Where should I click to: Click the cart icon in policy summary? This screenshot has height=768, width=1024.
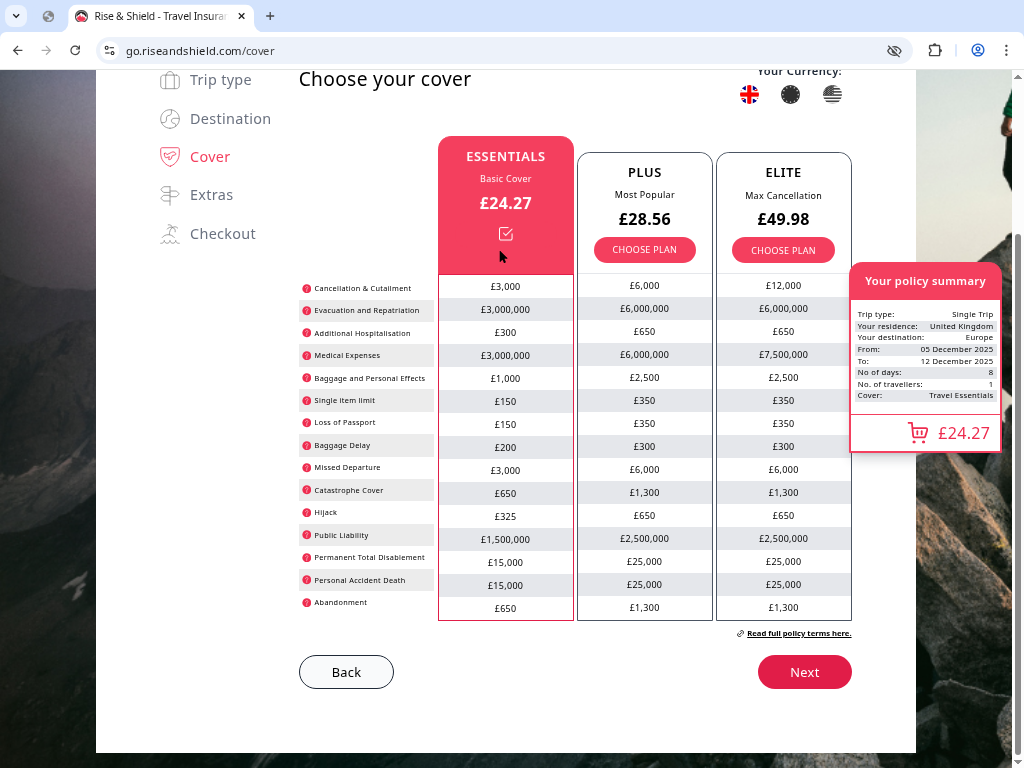[x=917, y=432]
